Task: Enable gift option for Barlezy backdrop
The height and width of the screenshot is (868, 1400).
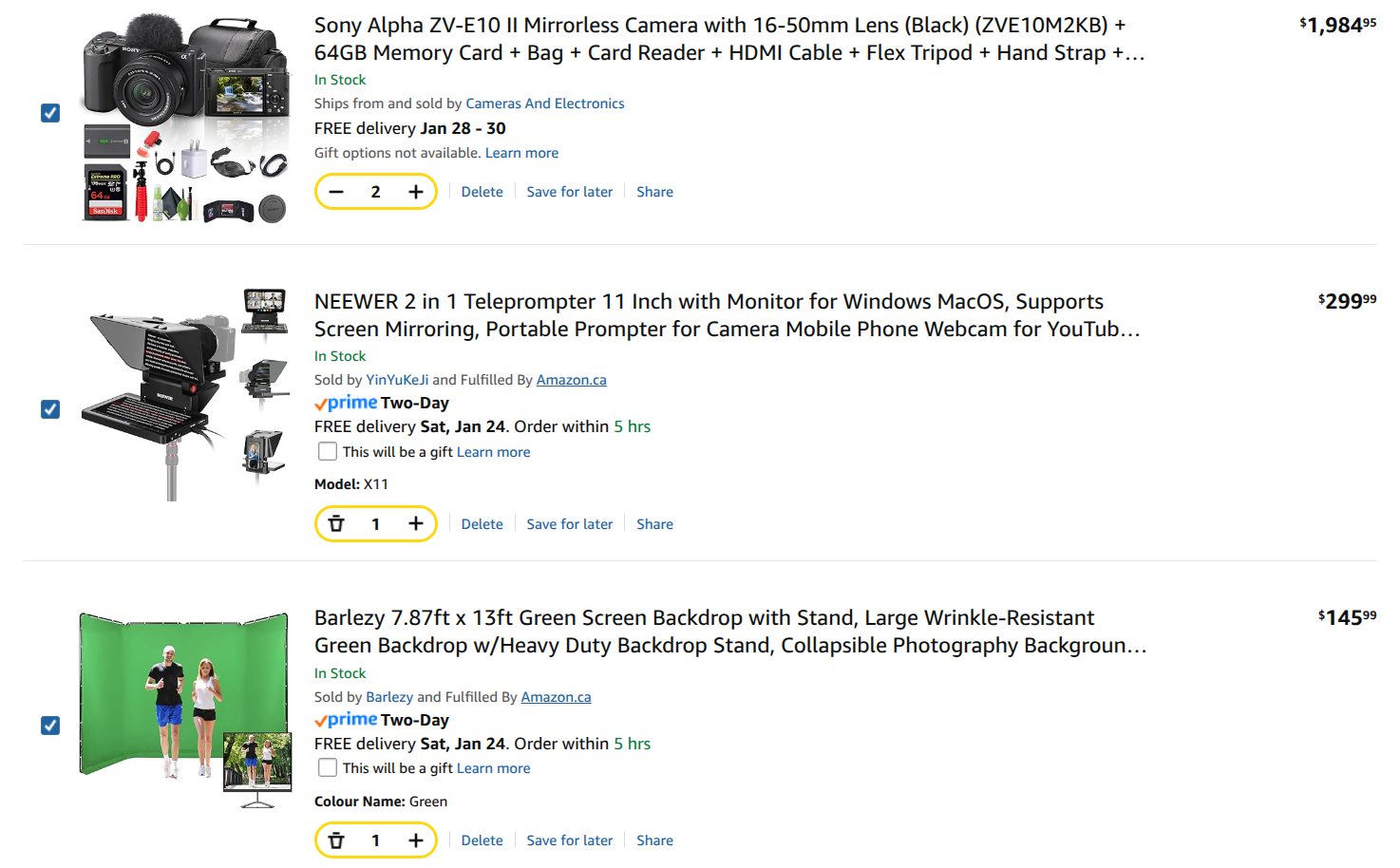Action: pyautogui.click(x=328, y=768)
